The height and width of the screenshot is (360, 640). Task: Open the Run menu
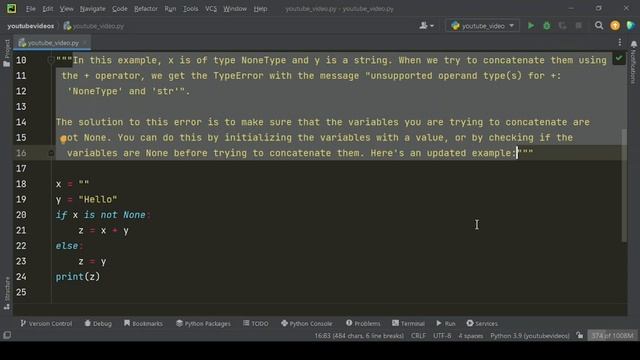tap(170, 9)
